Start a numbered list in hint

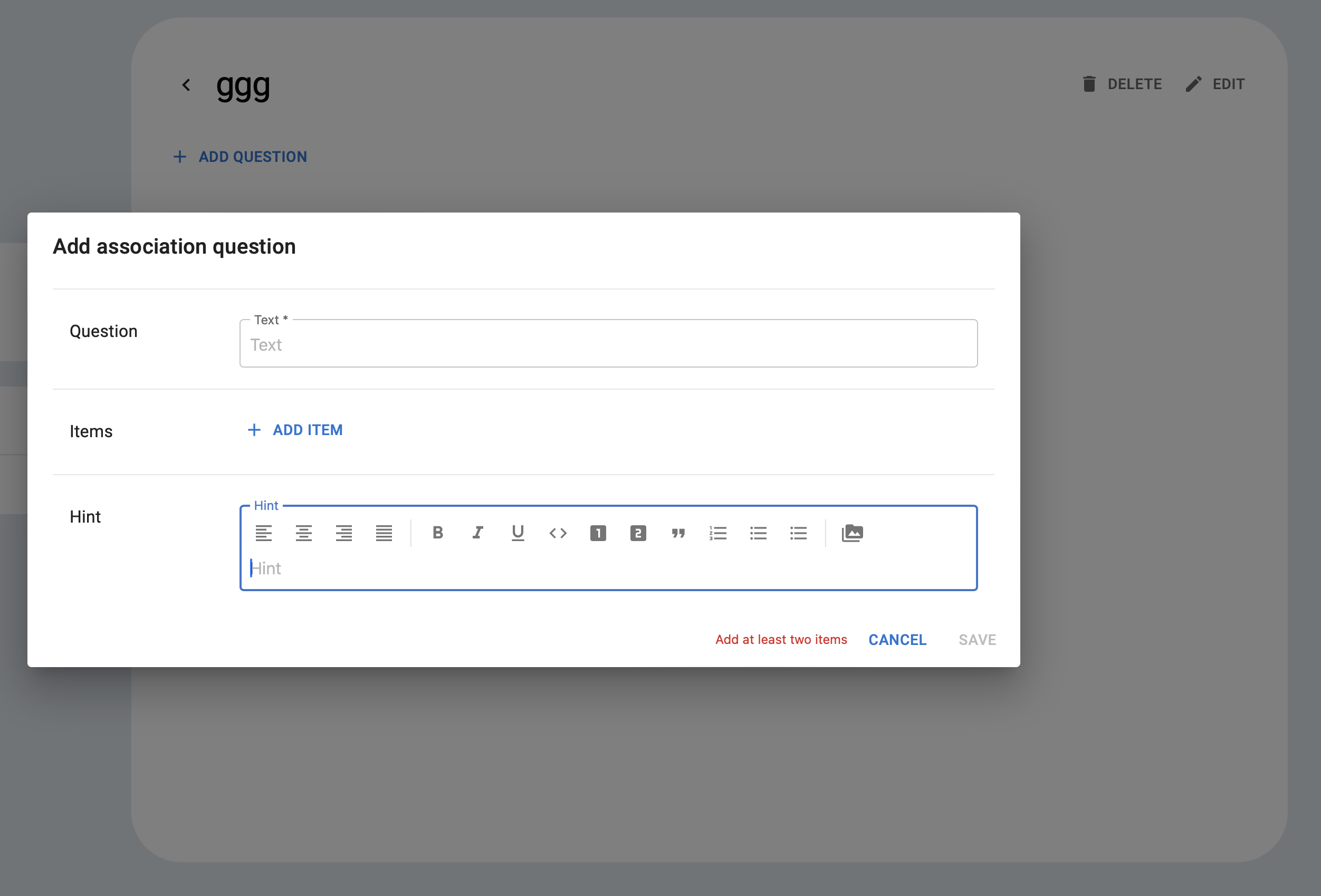[x=719, y=533]
